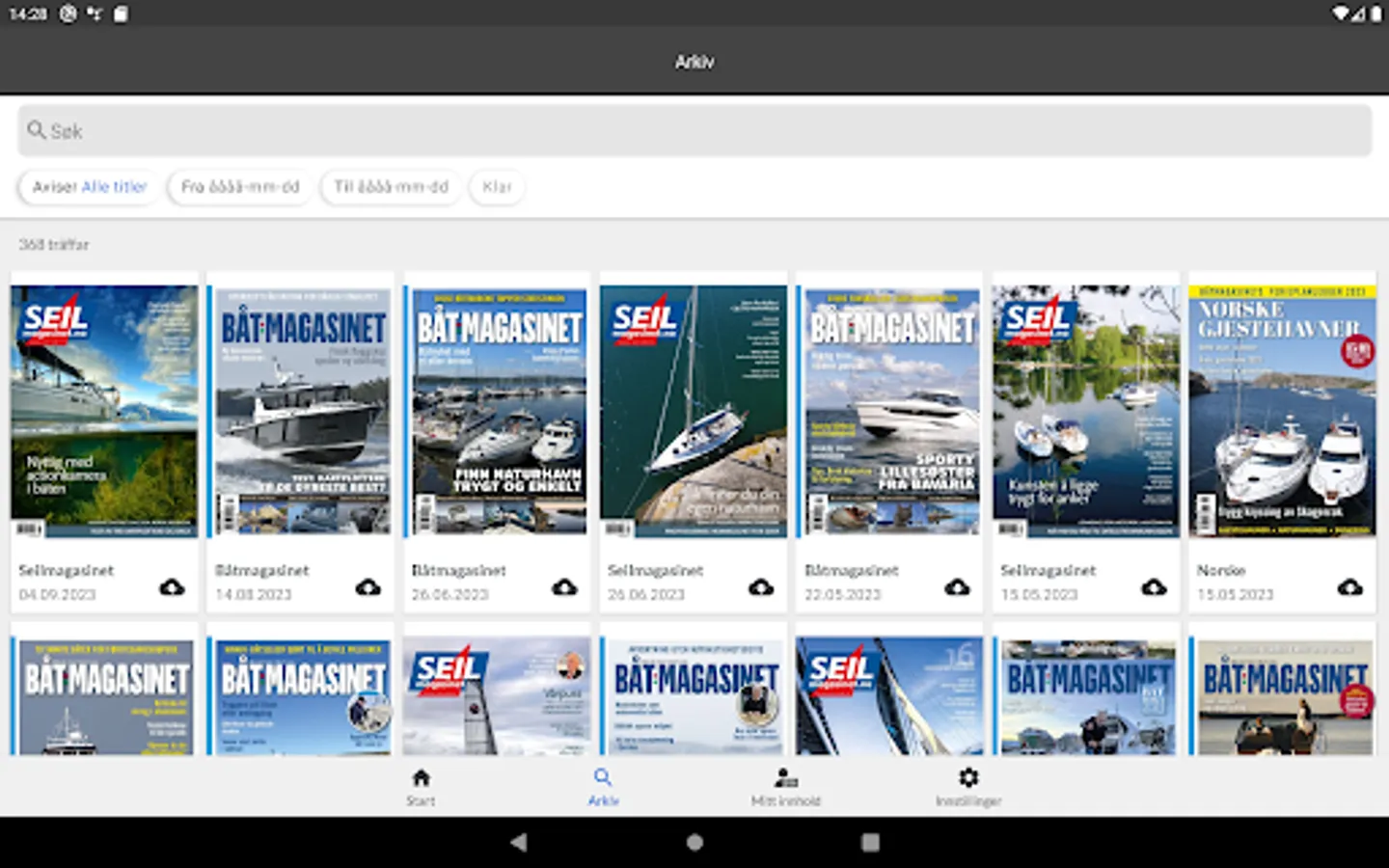Click the date text 14.08.2023

click(x=254, y=594)
